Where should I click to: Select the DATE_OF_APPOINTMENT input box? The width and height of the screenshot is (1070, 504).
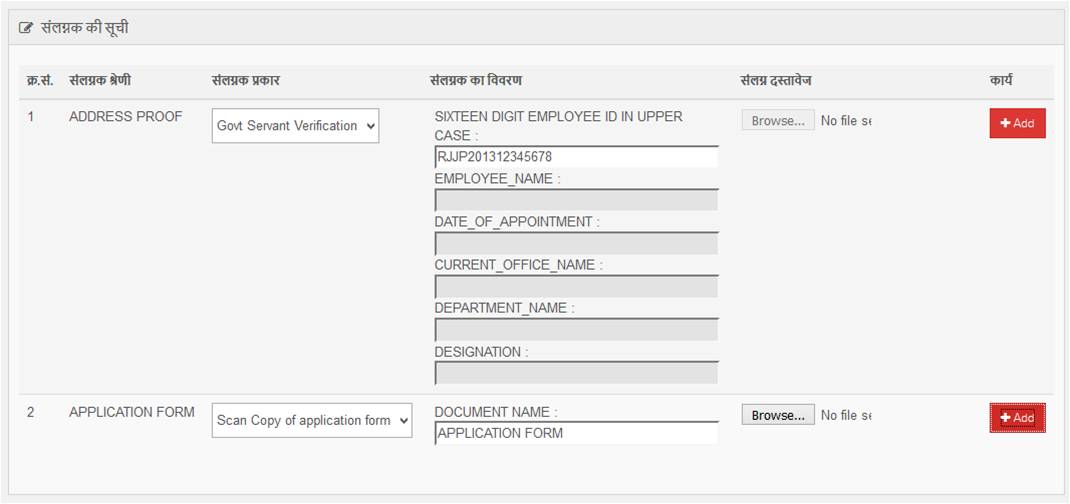click(x=576, y=244)
